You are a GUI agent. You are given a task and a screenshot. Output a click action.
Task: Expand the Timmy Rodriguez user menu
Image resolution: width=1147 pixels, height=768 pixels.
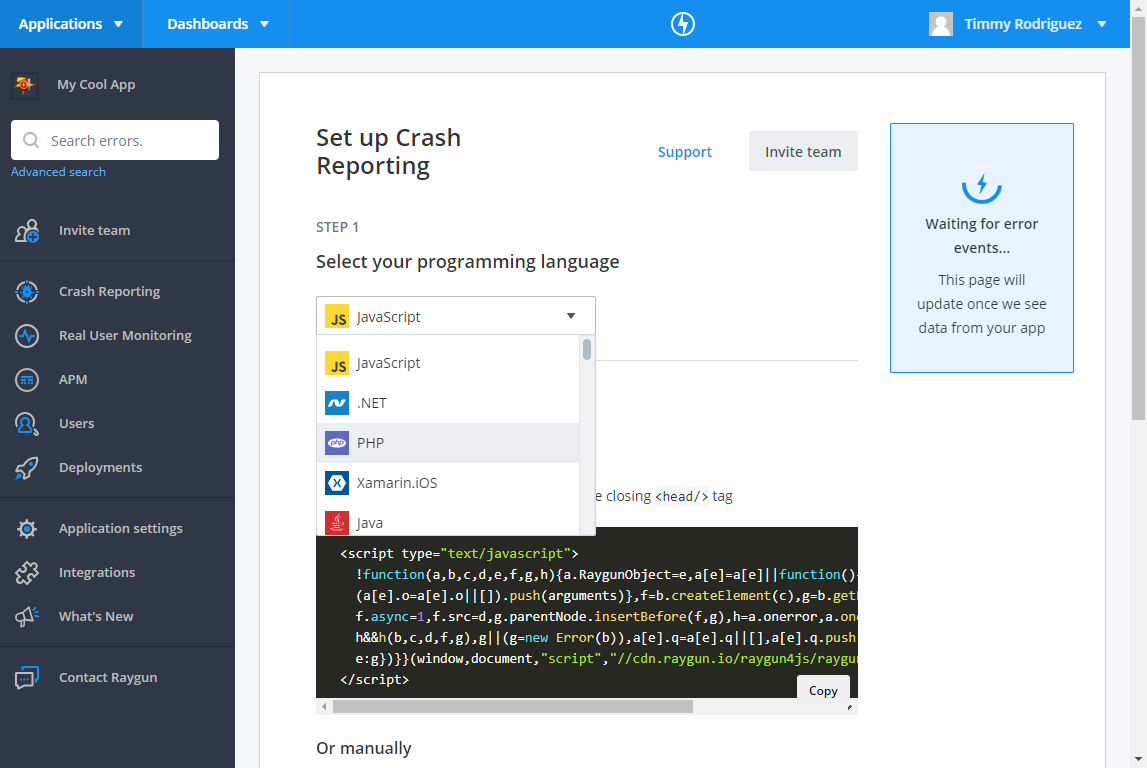click(x=1018, y=24)
